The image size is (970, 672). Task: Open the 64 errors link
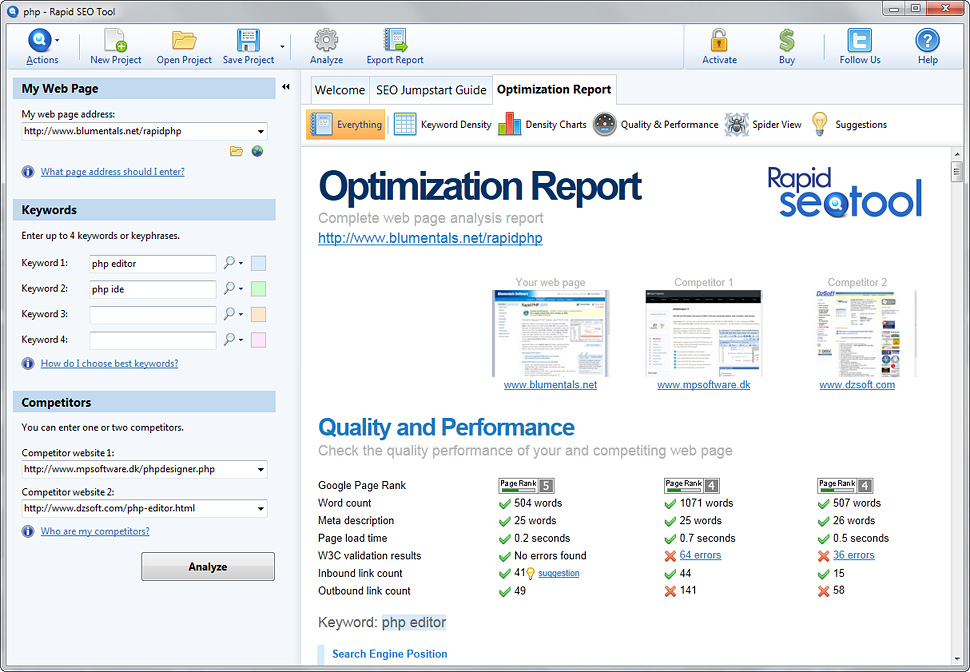click(x=700, y=556)
